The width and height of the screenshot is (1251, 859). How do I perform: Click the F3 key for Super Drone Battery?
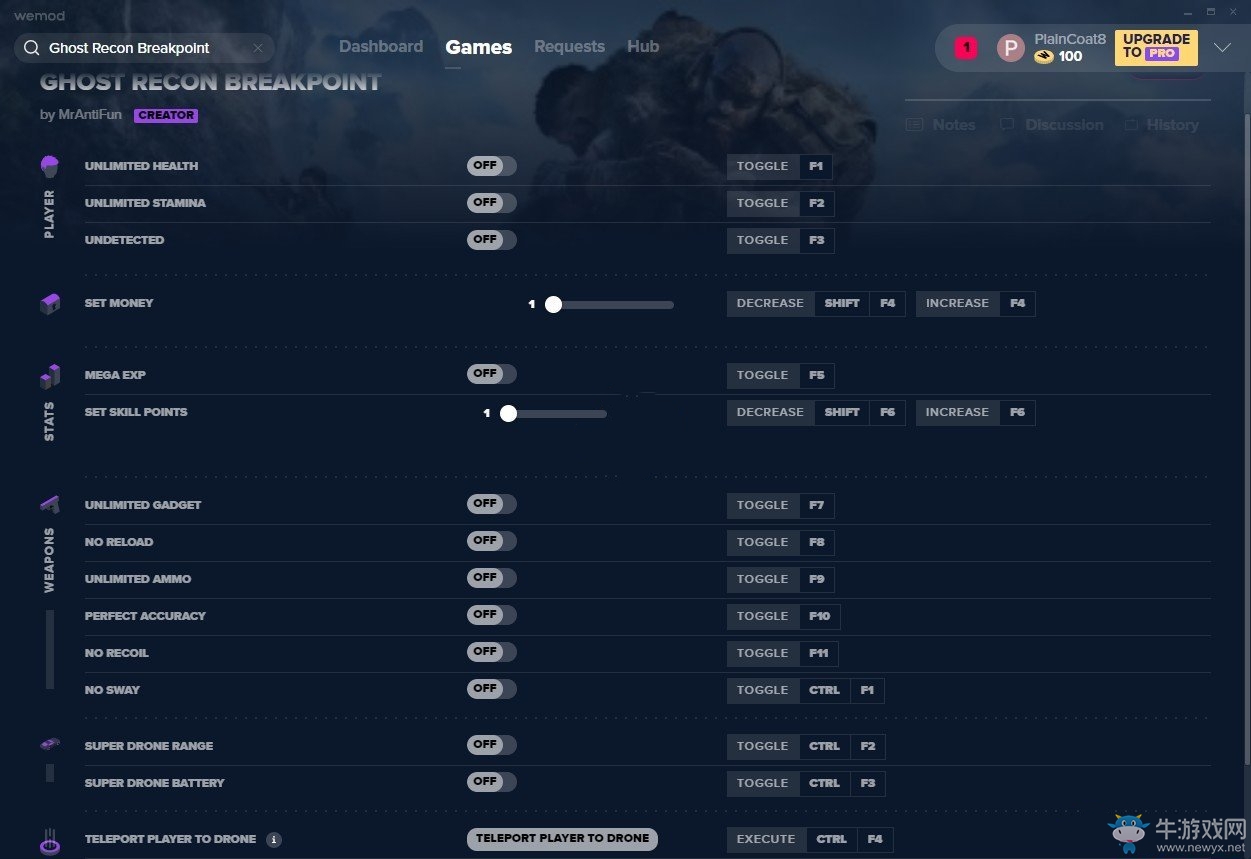[x=867, y=784]
